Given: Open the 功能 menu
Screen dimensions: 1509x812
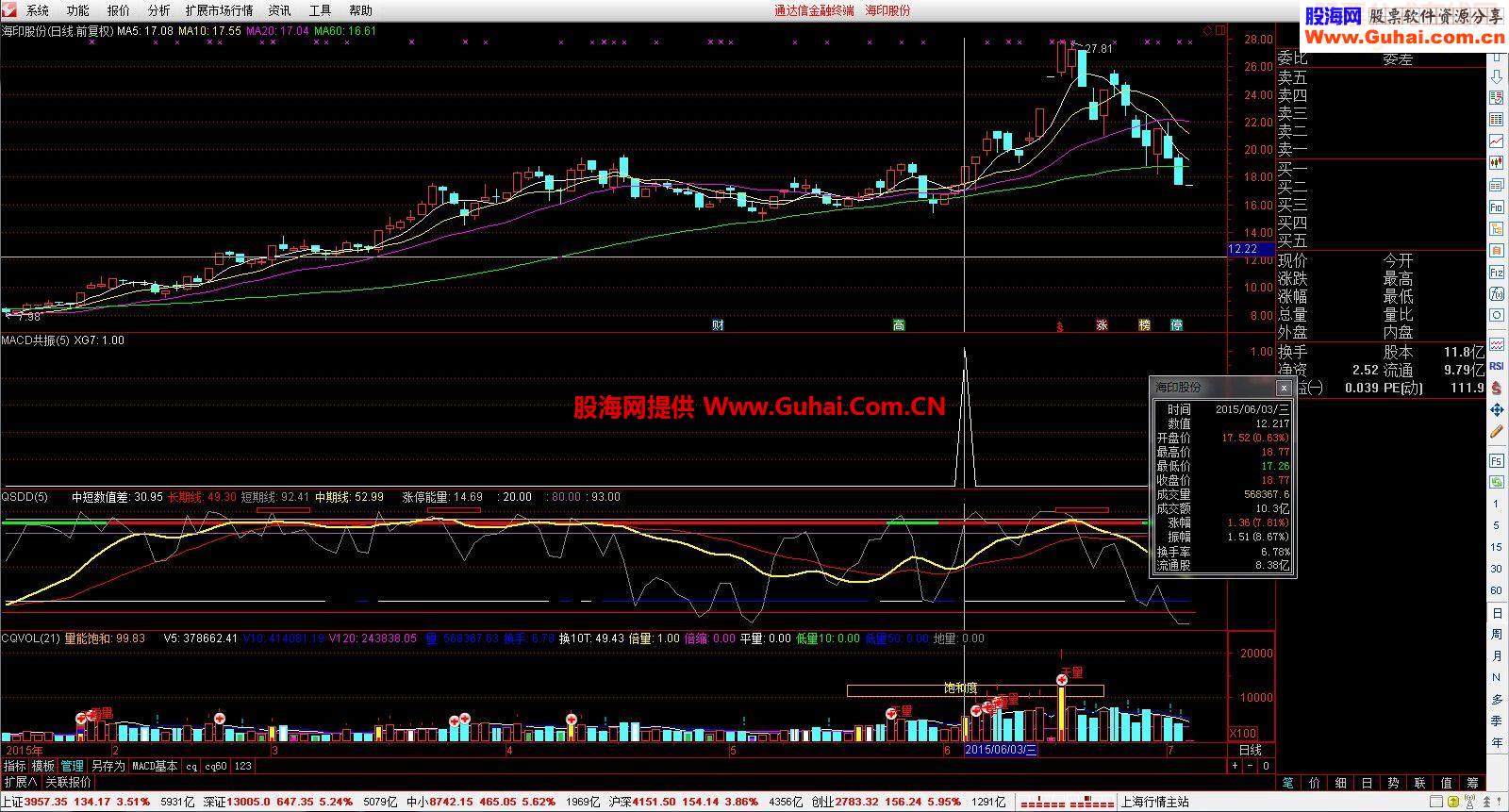Looking at the screenshot, I should [78, 10].
